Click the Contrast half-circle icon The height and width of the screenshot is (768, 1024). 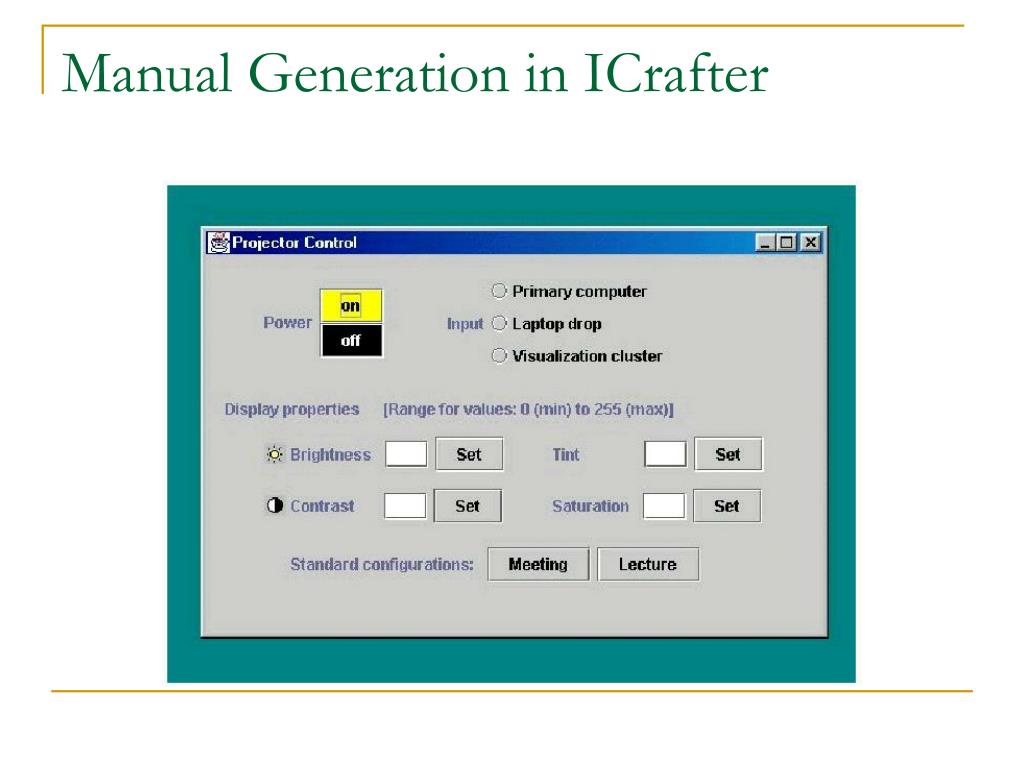tap(275, 505)
